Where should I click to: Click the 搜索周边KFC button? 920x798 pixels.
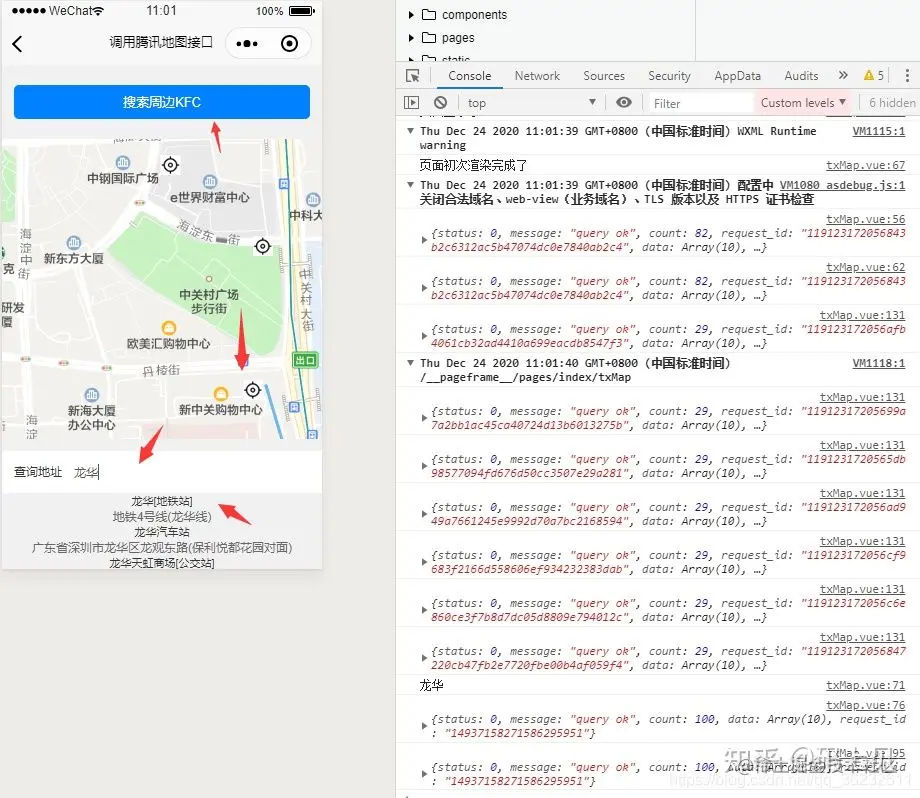162,102
